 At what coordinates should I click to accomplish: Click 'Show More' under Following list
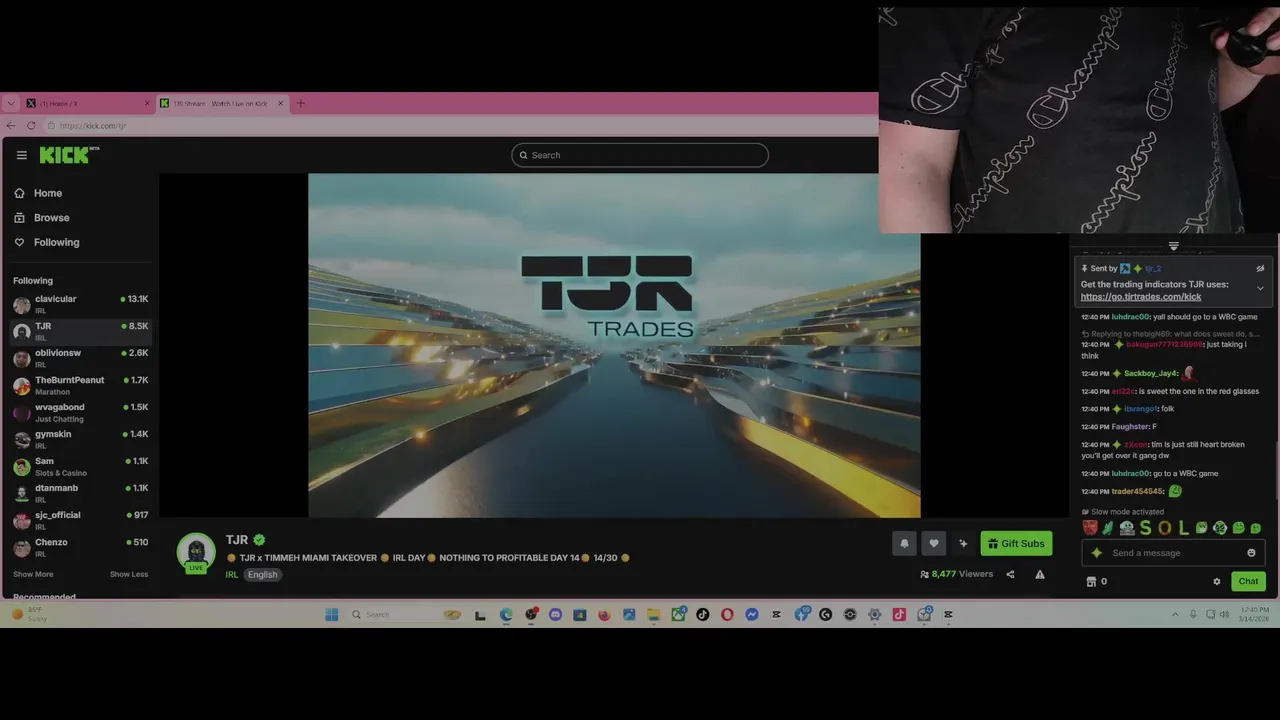tap(33, 574)
